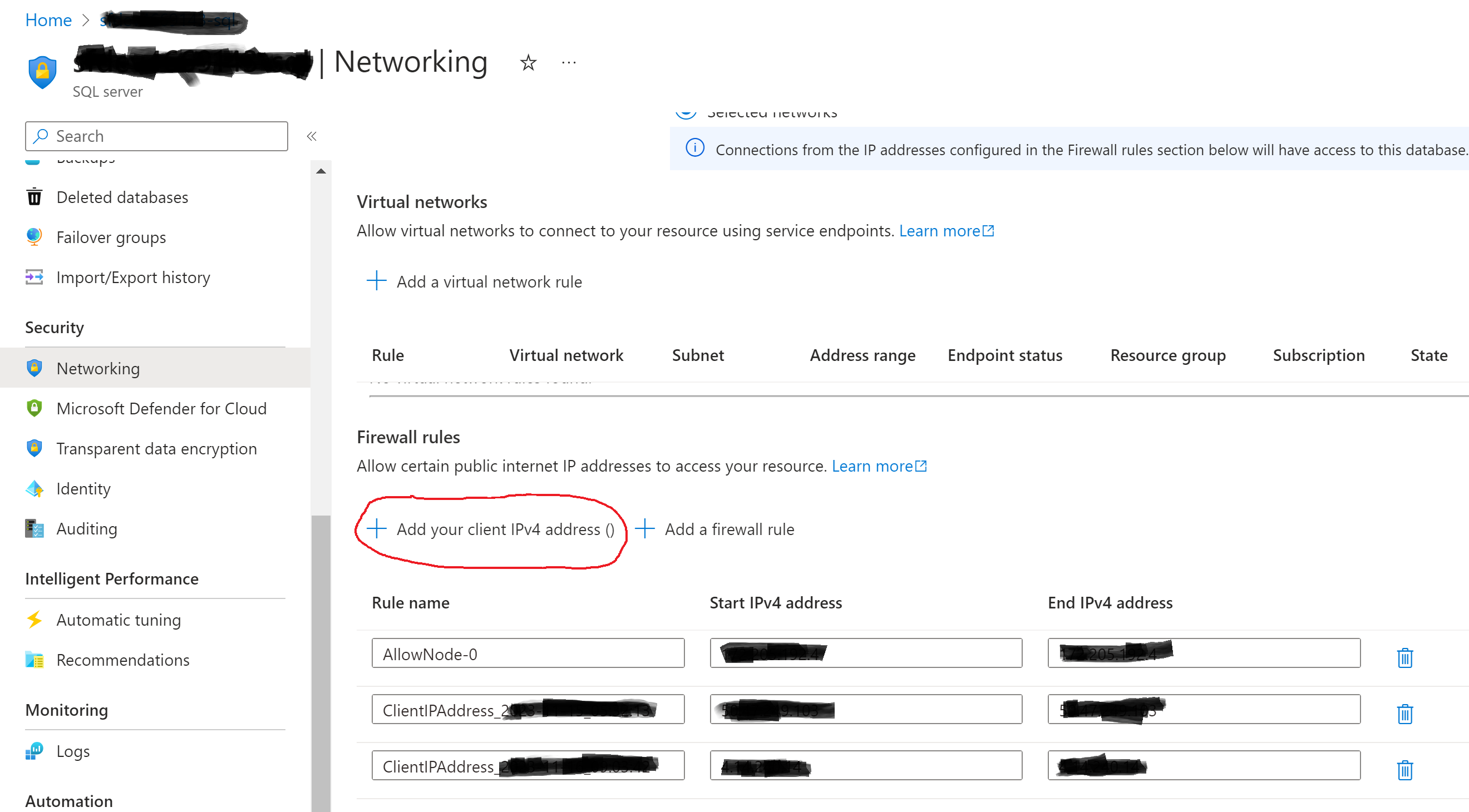Click the Defender for Cloud green shield icon
The height and width of the screenshot is (812, 1469).
[34, 408]
